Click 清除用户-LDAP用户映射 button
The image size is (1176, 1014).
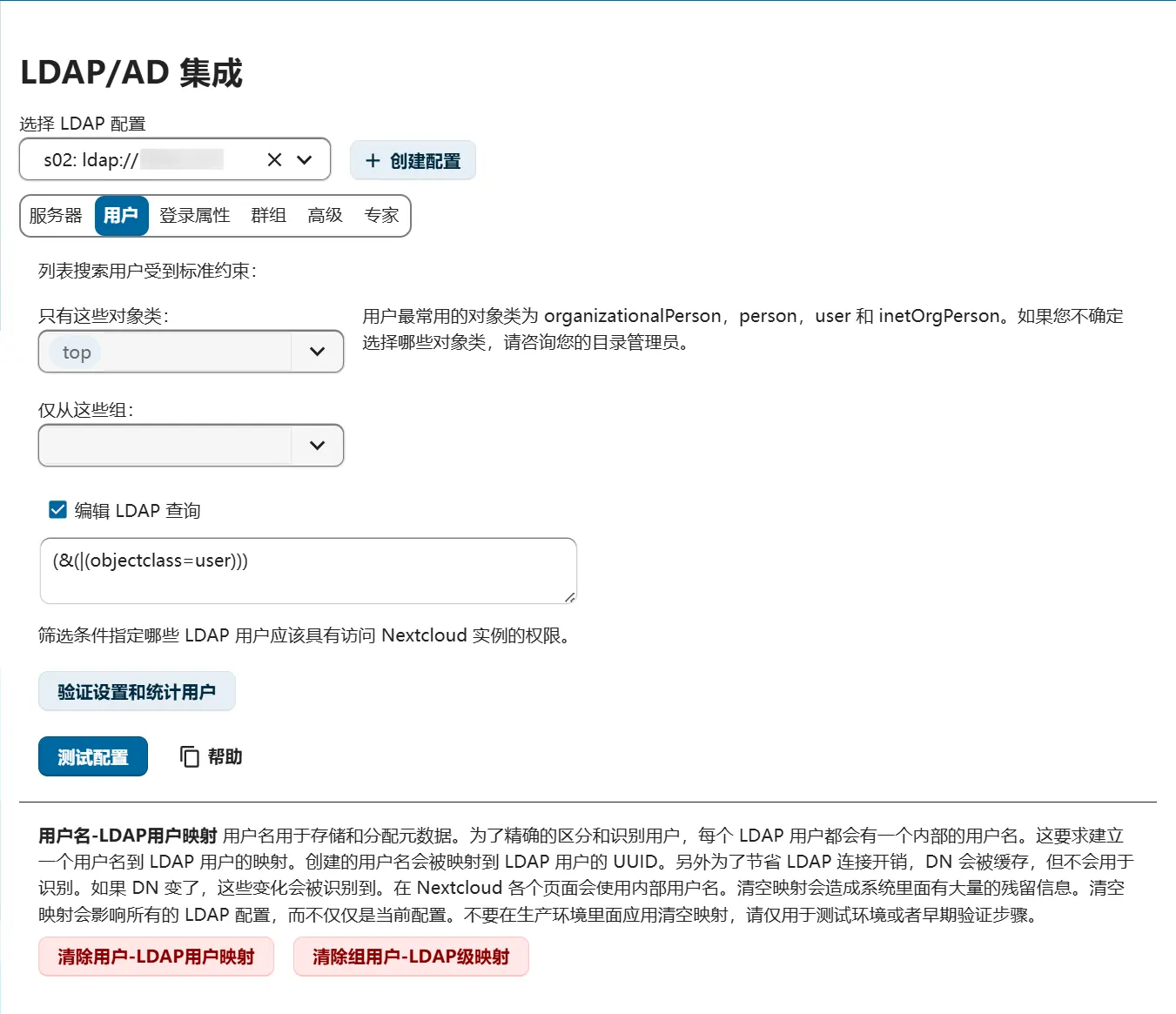(x=156, y=956)
